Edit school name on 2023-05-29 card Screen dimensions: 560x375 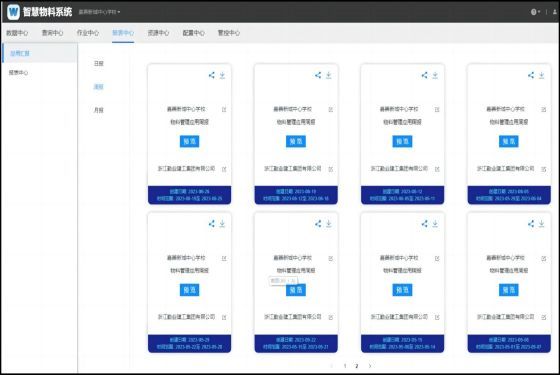[224, 258]
